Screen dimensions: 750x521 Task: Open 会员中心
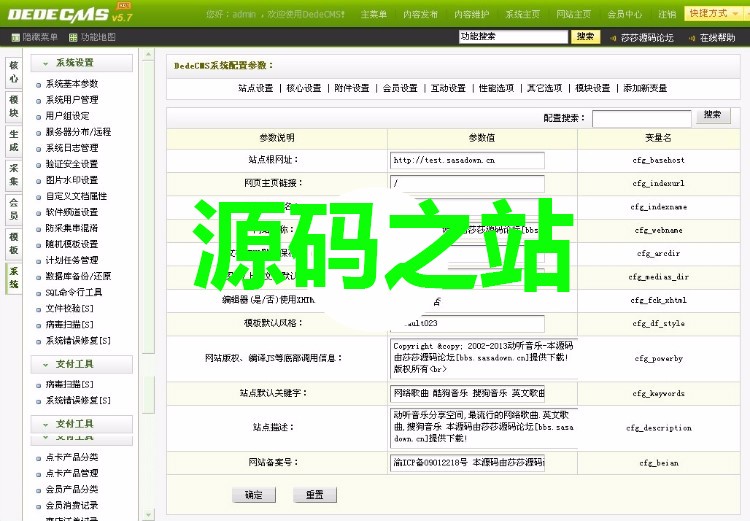pyautogui.click(x=625, y=14)
